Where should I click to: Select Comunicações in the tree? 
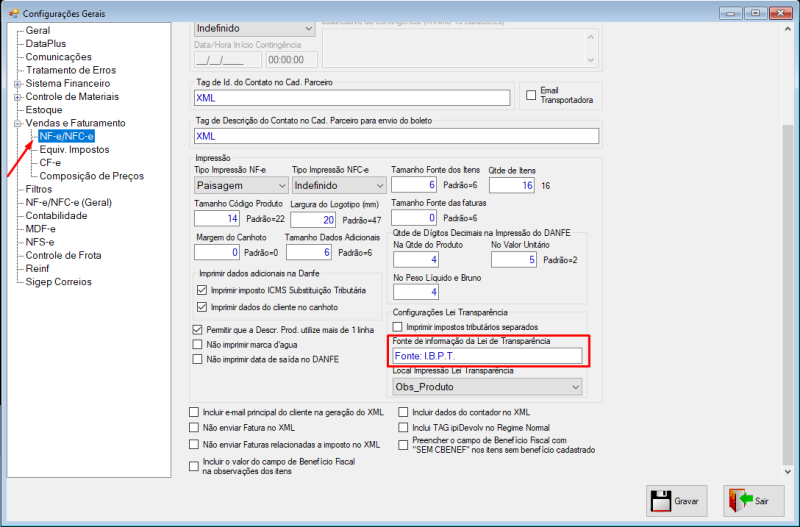tap(59, 57)
